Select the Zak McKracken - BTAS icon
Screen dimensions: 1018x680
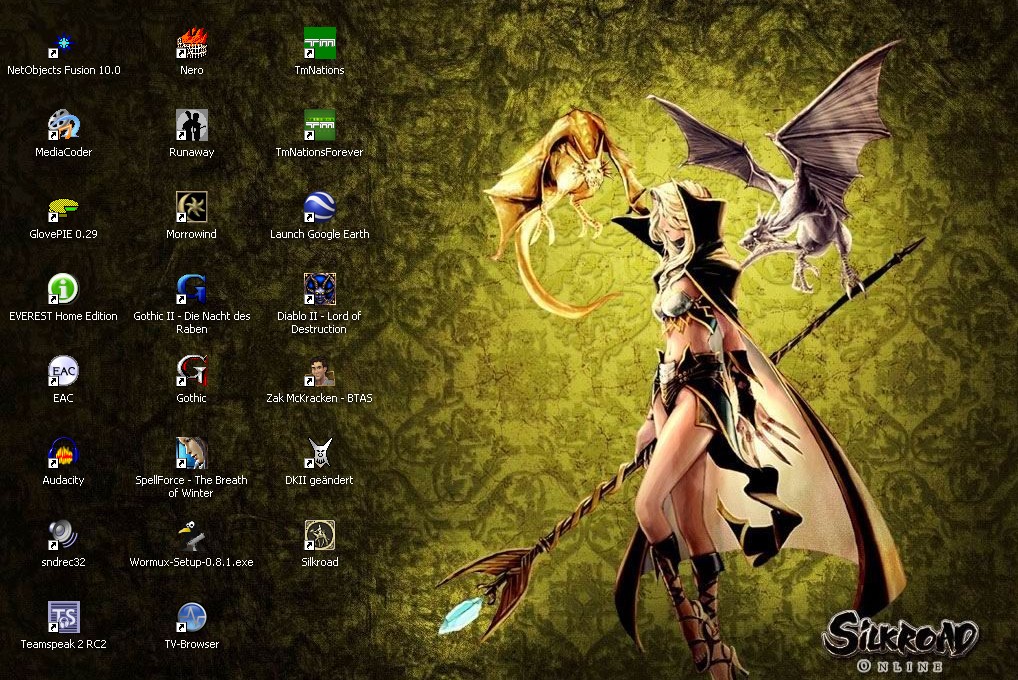pyautogui.click(x=319, y=372)
